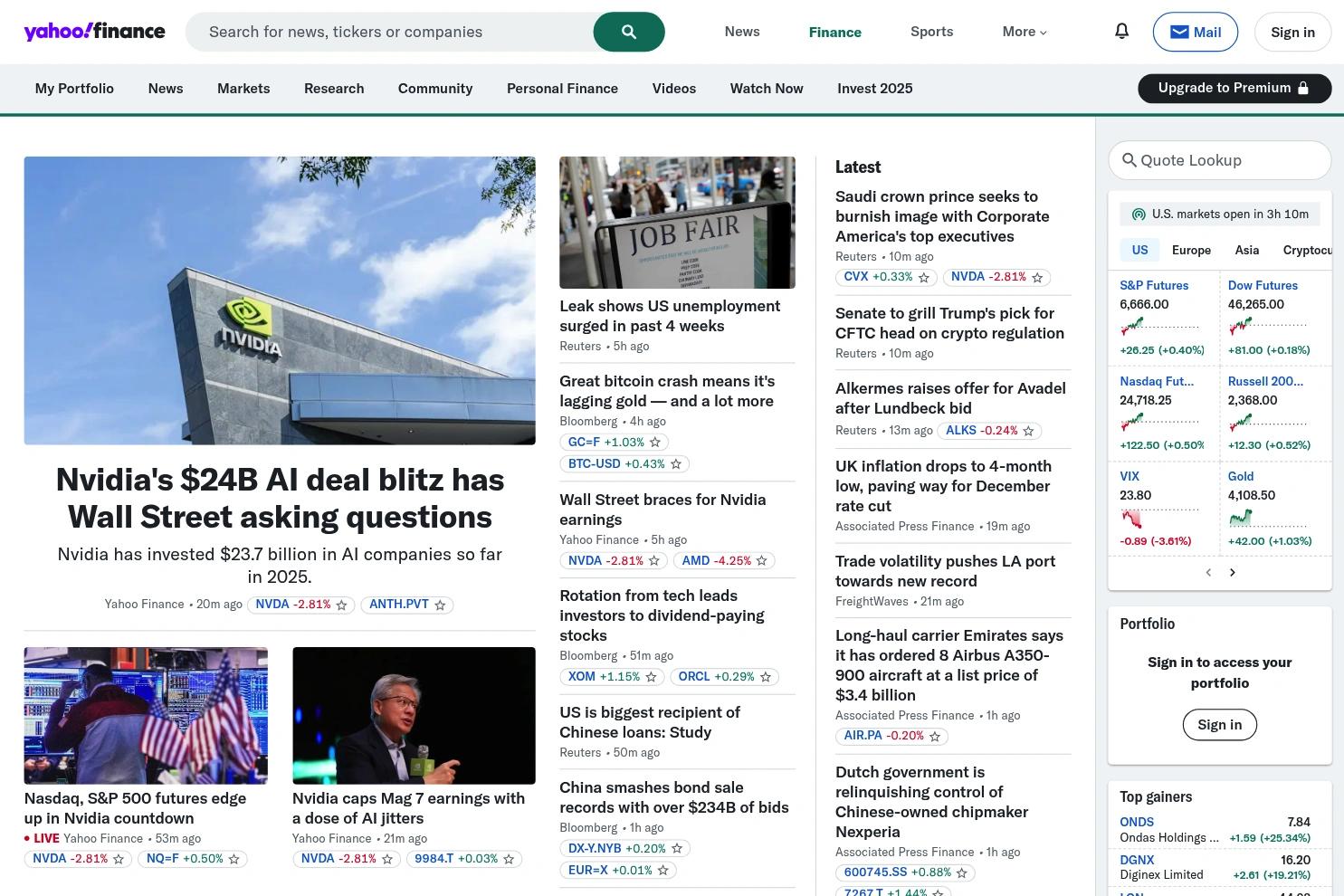Open the Personal Finance menu

click(562, 89)
